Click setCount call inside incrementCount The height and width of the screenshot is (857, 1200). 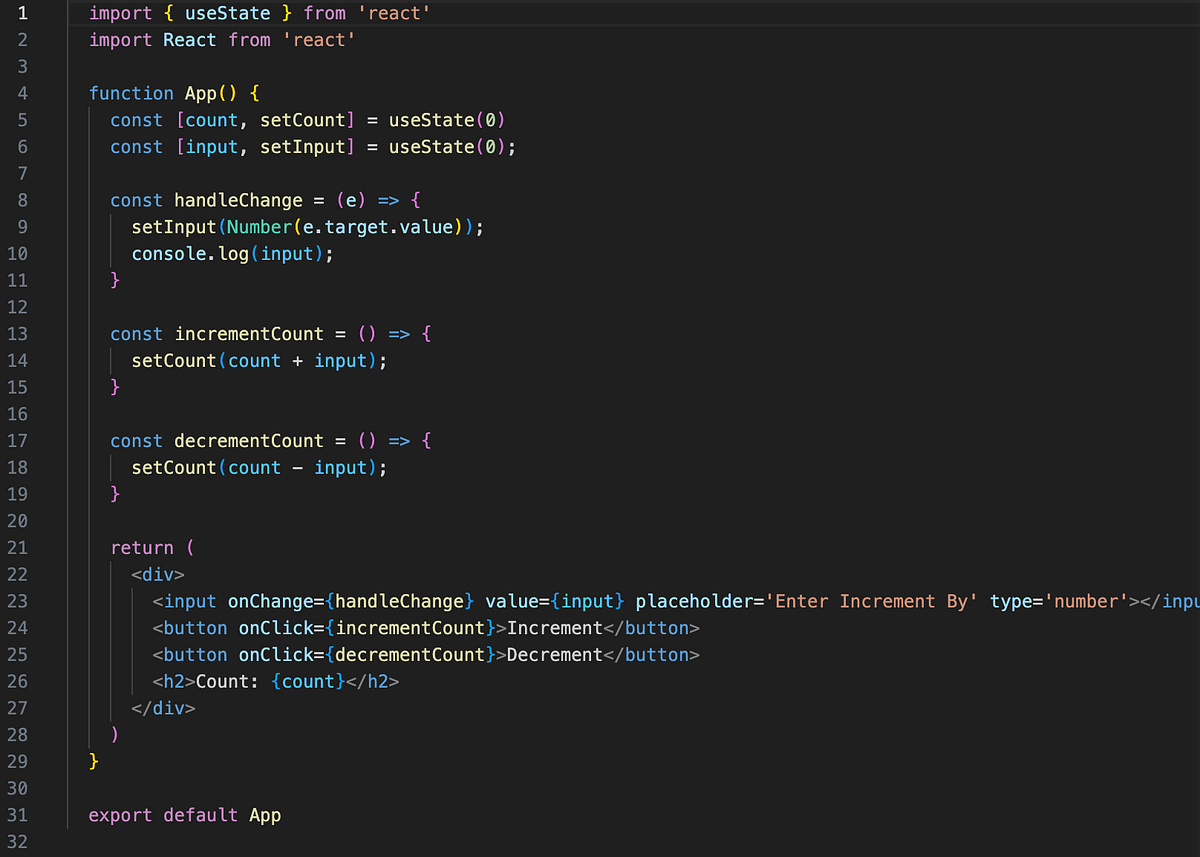(x=173, y=361)
